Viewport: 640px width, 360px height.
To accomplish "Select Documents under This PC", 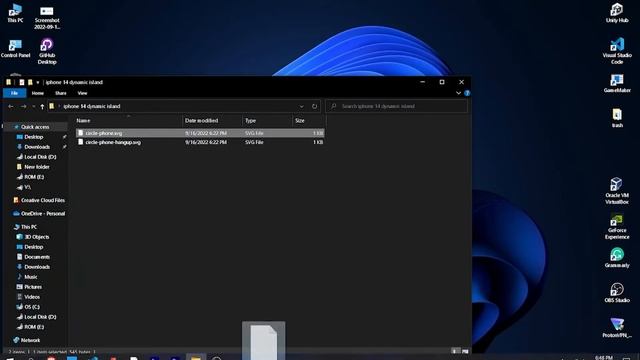I will point(37,257).
